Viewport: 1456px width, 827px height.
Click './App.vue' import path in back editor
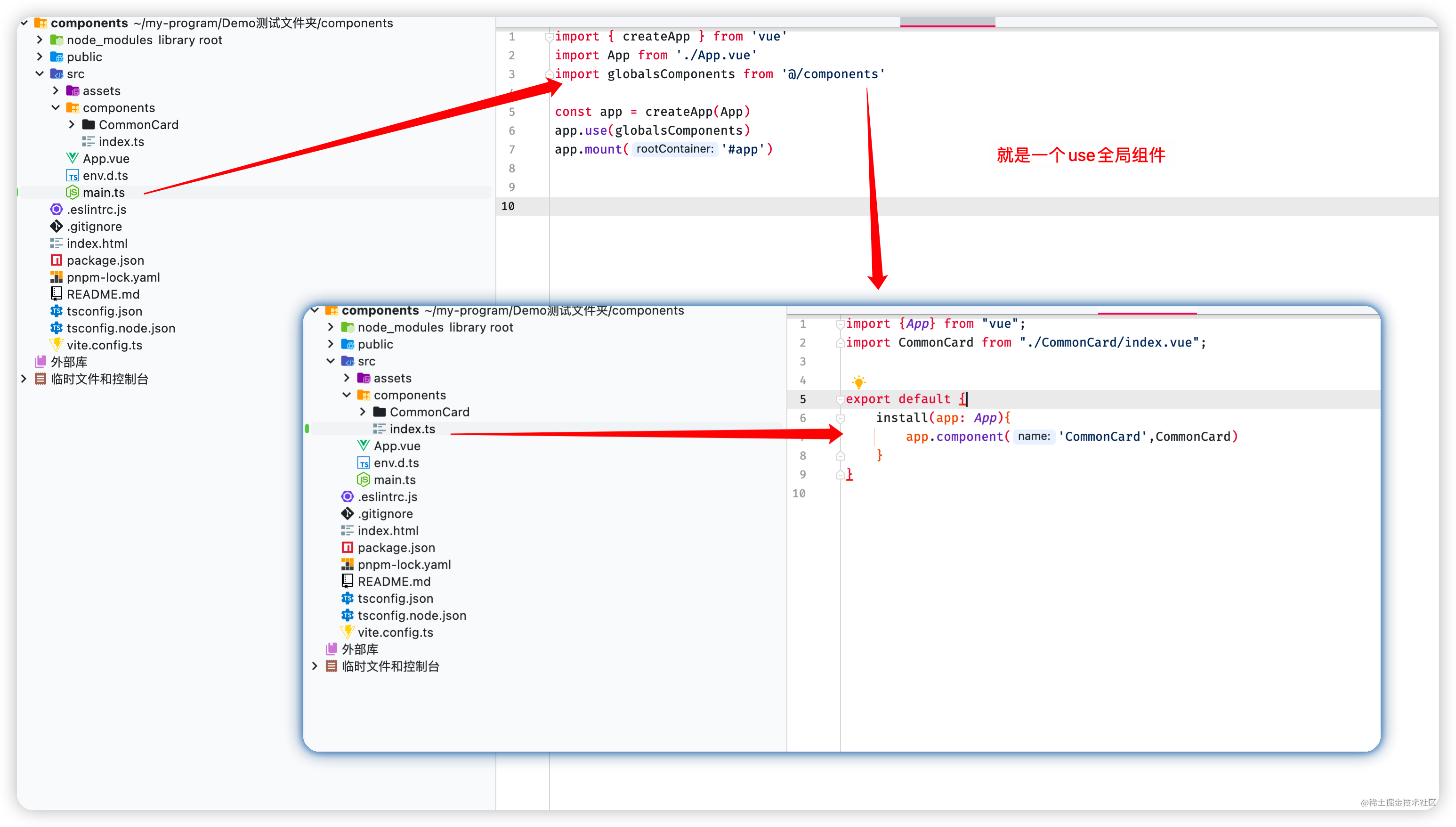click(716, 55)
